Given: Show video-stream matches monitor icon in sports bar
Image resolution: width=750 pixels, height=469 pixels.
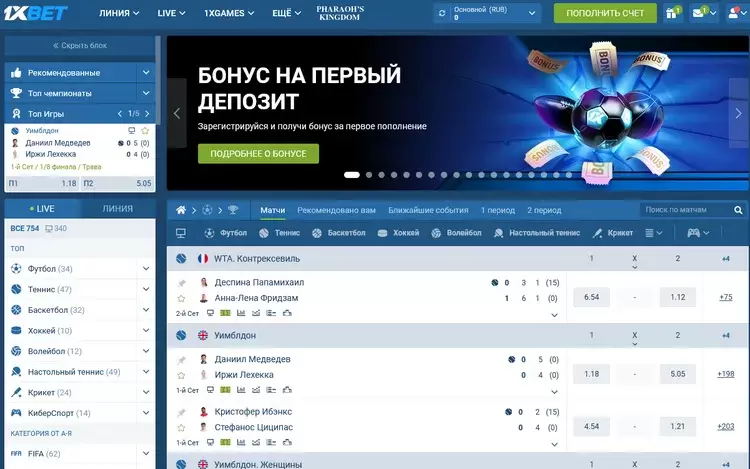Looking at the screenshot, I should [x=181, y=233].
